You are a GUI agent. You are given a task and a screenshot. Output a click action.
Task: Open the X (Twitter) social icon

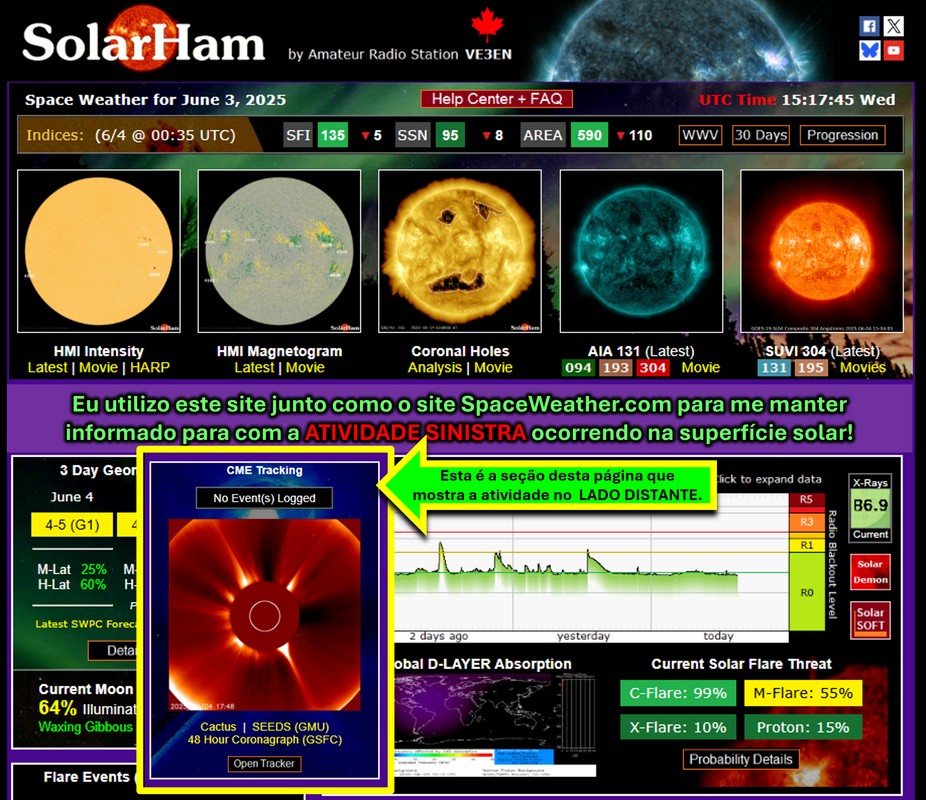coord(894,26)
